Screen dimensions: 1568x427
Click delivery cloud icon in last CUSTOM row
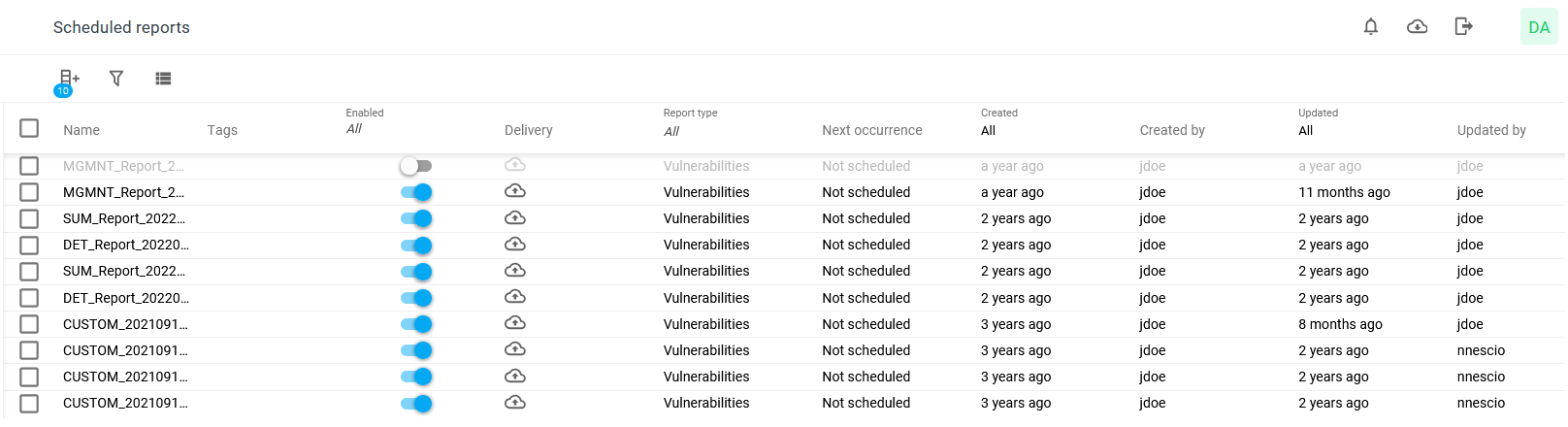coord(515,403)
